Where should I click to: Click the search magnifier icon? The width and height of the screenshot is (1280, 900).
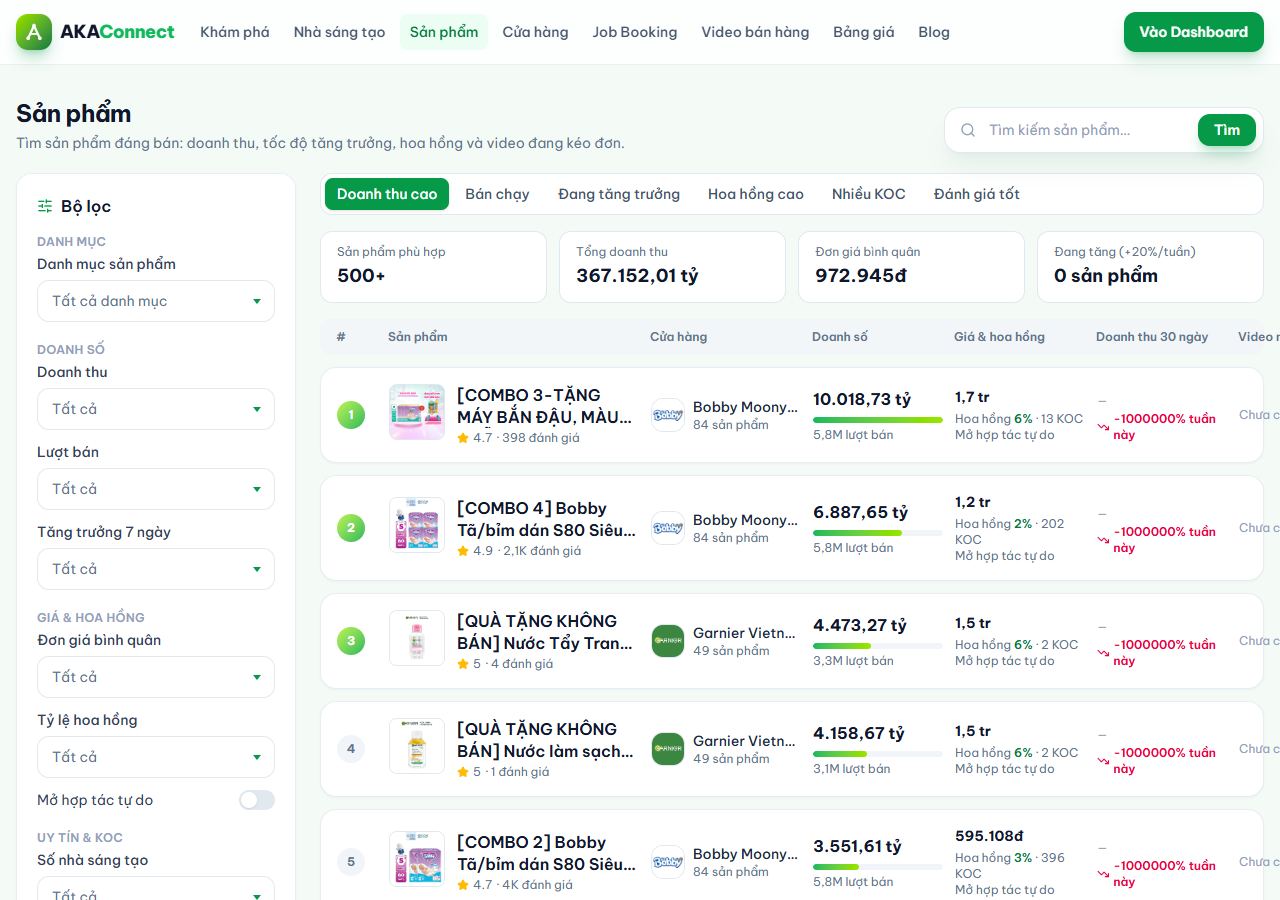(x=968, y=130)
